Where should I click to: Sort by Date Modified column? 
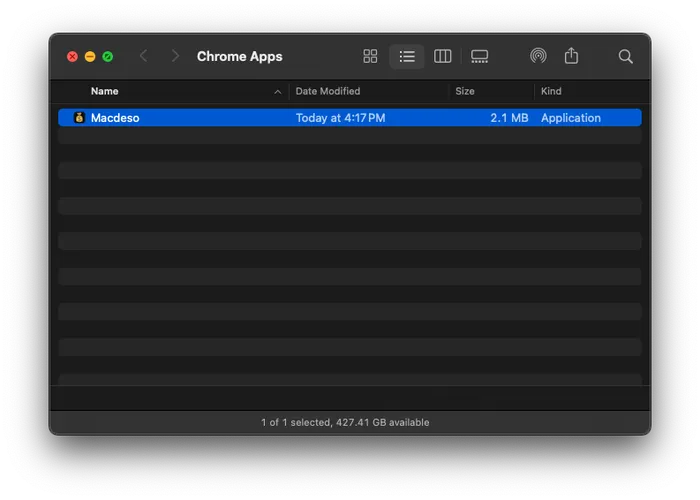coord(328,91)
